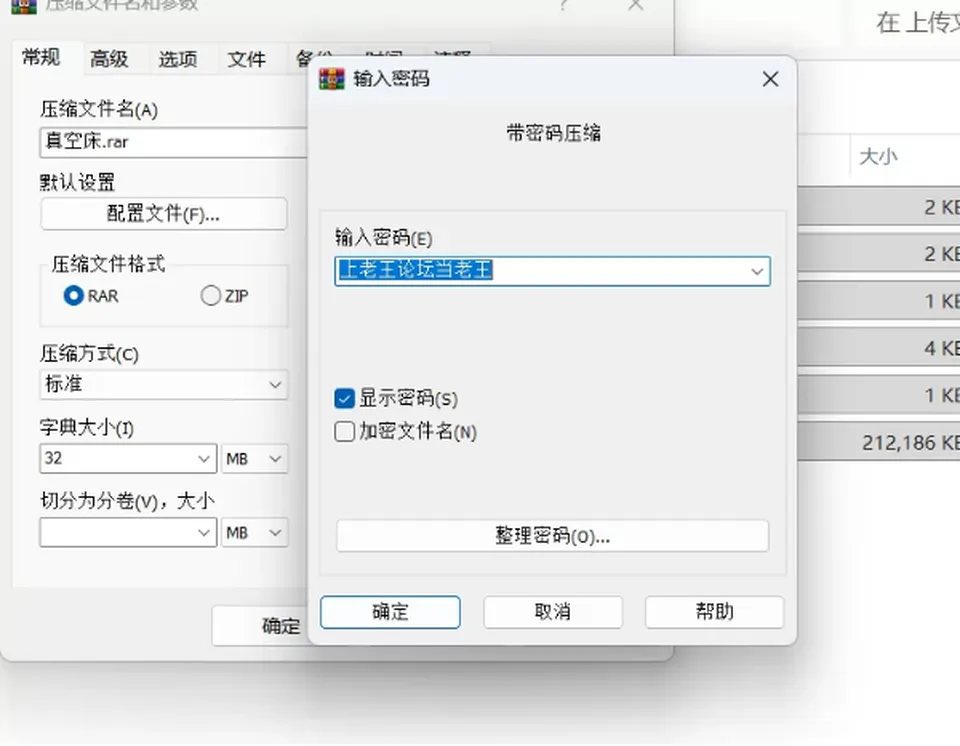Switch to the 常规 tab
This screenshot has width=960, height=746.
point(41,58)
